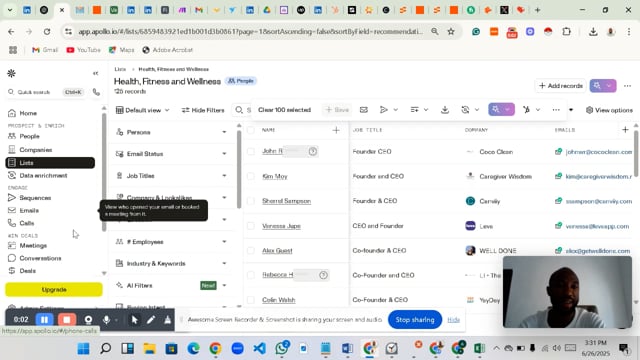640x360 pixels.
Task: Click the plus icon next to the NAME column
Action: pyautogui.click(x=336, y=130)
